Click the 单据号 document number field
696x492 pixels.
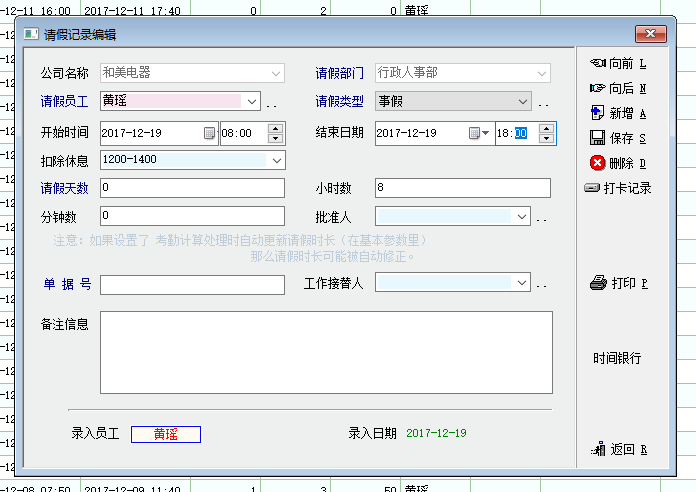[192, 285]
